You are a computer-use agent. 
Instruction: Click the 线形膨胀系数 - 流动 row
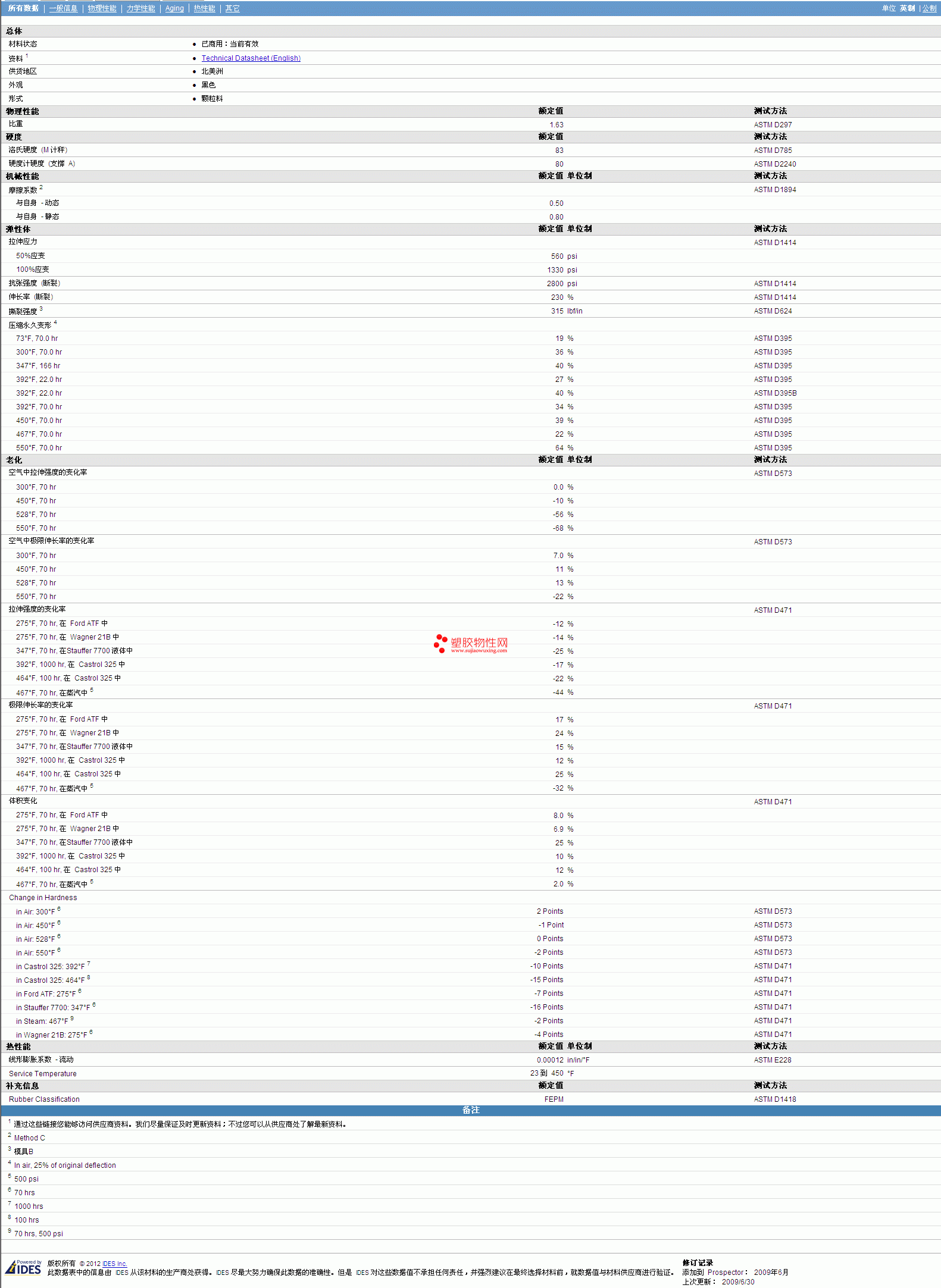coord(470,1060)
